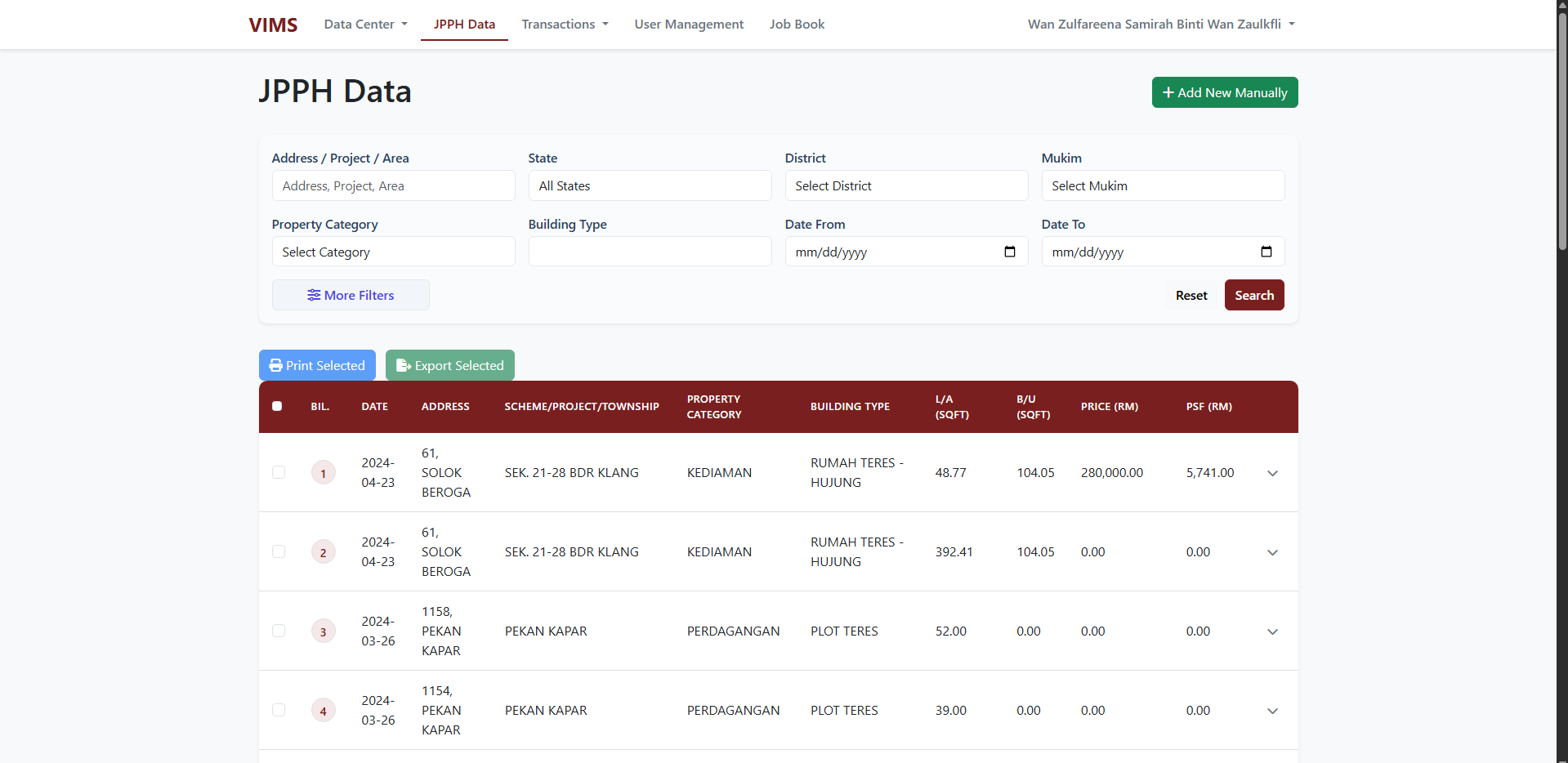Click the Address, Project, Area input field
The image size is (1568, 763).
[x=393, y=185]
